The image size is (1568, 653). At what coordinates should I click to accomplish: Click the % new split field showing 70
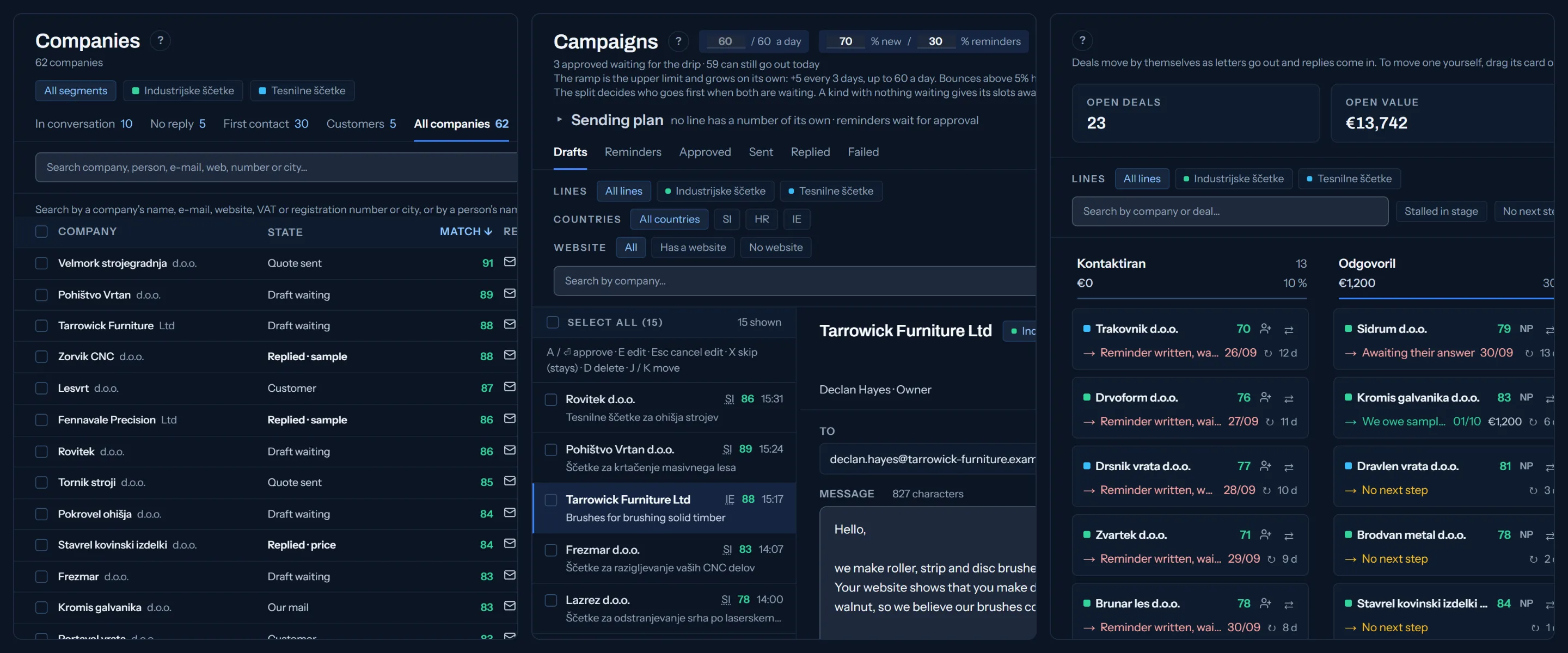[845, 41]
